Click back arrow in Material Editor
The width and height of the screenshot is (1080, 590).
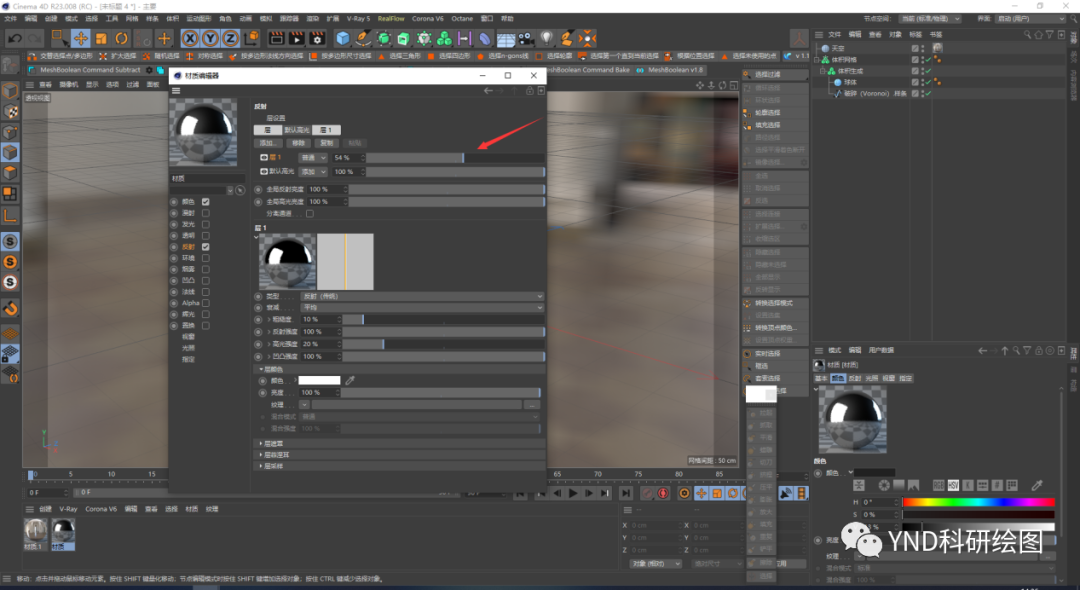(488, 91)
